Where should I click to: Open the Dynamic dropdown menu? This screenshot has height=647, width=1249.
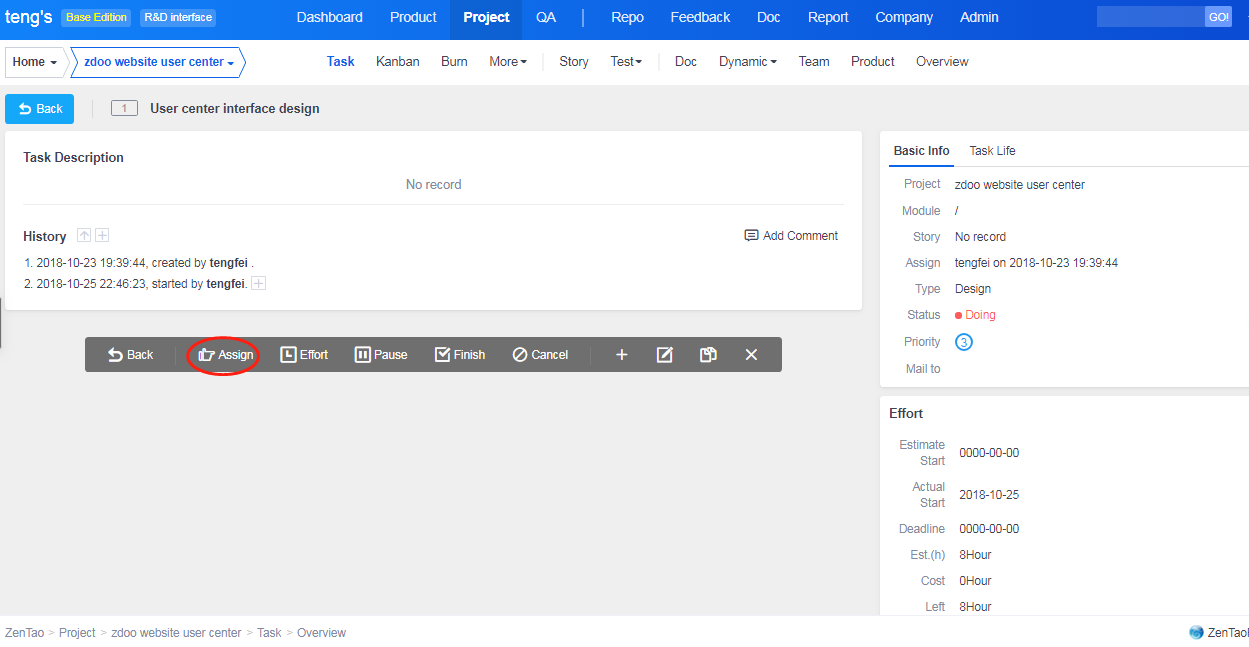(x=747, y=62)
